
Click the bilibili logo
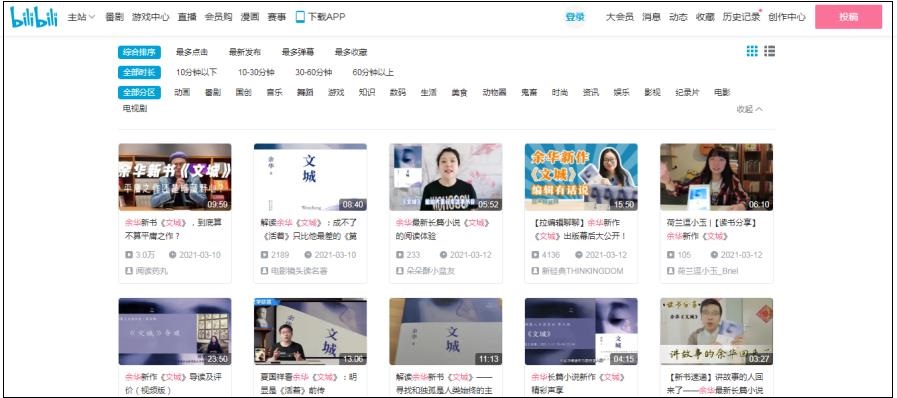(x=34, y=17)
